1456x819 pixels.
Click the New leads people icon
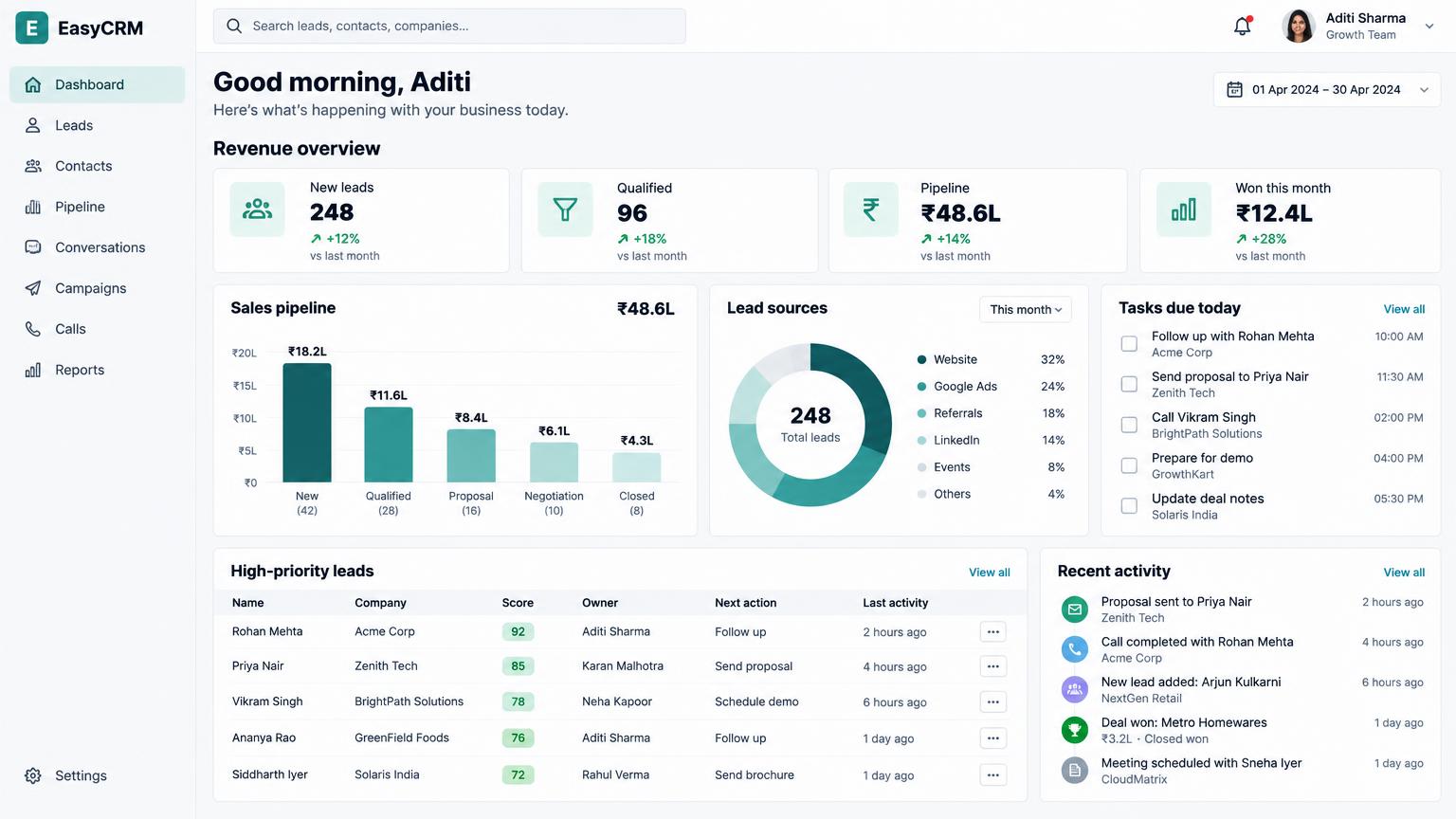click(x=257, y=209)
